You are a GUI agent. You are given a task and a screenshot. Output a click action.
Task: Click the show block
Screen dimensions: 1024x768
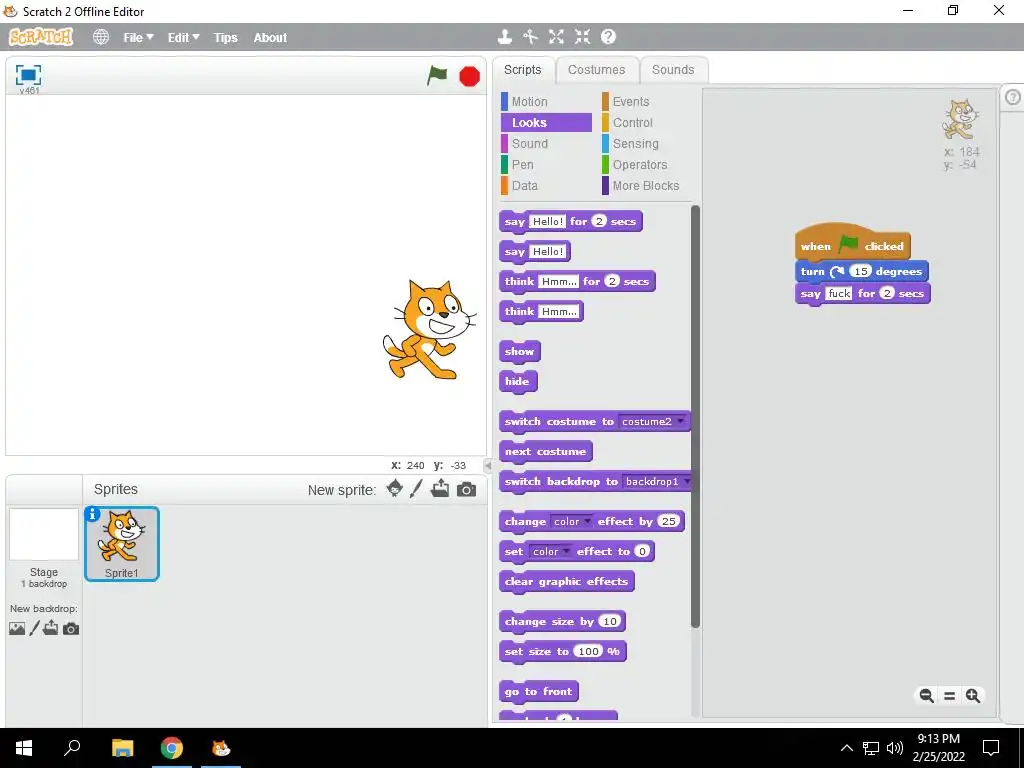tap(519, 352)
